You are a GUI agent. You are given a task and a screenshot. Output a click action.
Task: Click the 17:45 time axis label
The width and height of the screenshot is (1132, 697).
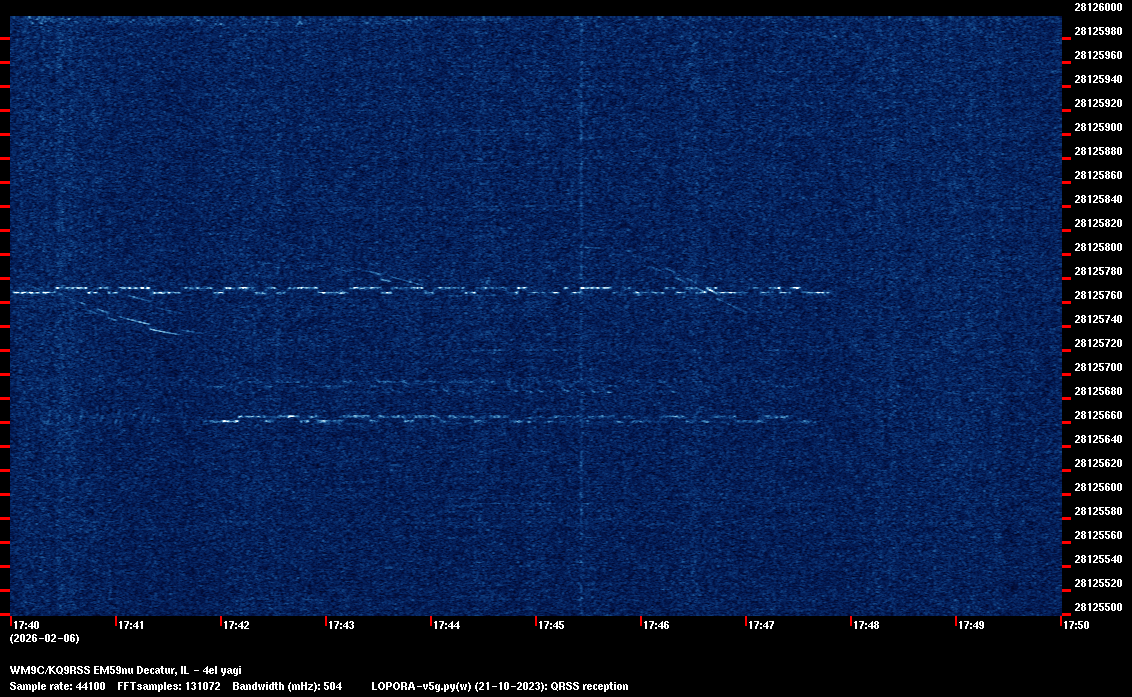coord(551,625)
